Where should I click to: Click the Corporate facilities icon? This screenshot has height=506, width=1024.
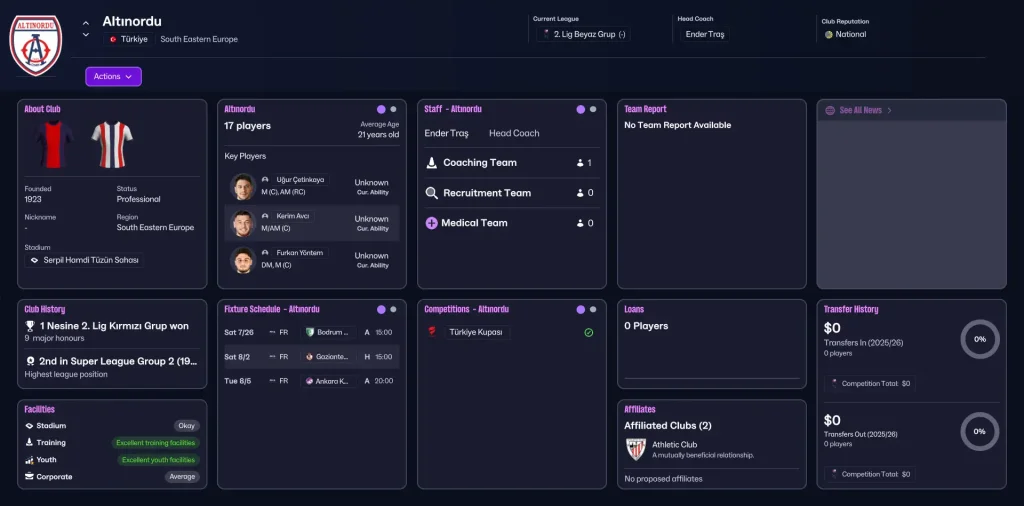pos(29,477)
